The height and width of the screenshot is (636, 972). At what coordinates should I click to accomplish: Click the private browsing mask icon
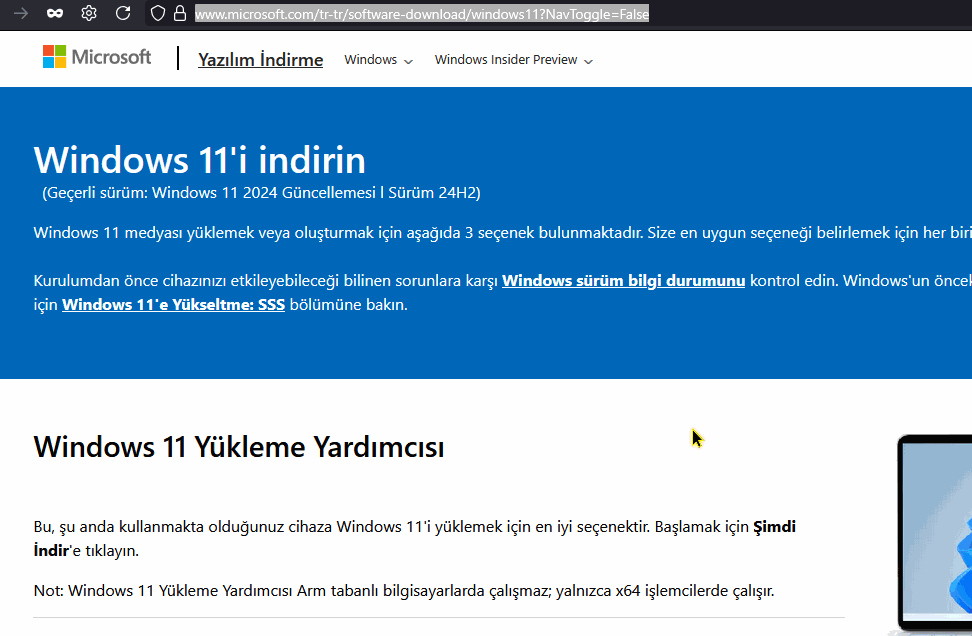(55, 13)
